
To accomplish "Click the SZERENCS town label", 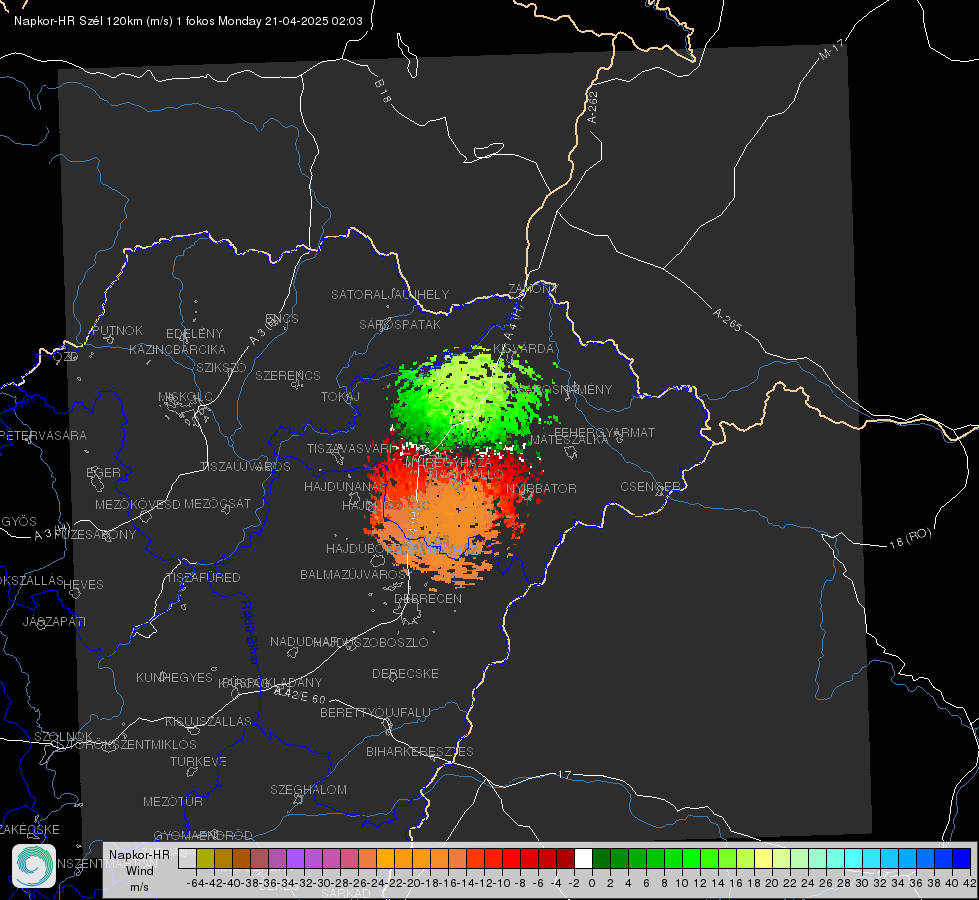I will coord(288,376).
